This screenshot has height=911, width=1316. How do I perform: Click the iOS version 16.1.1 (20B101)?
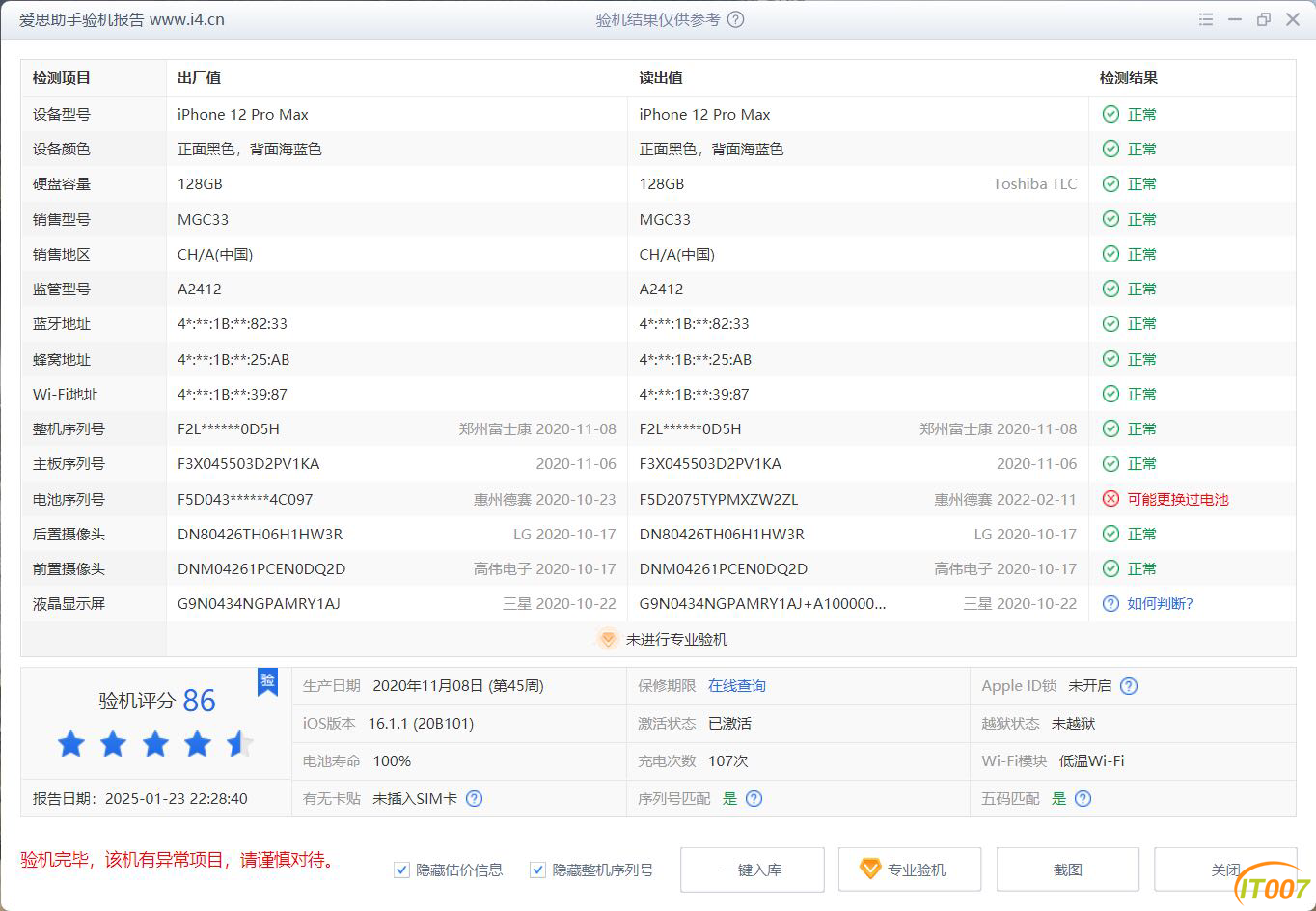(x=421, y=723)
